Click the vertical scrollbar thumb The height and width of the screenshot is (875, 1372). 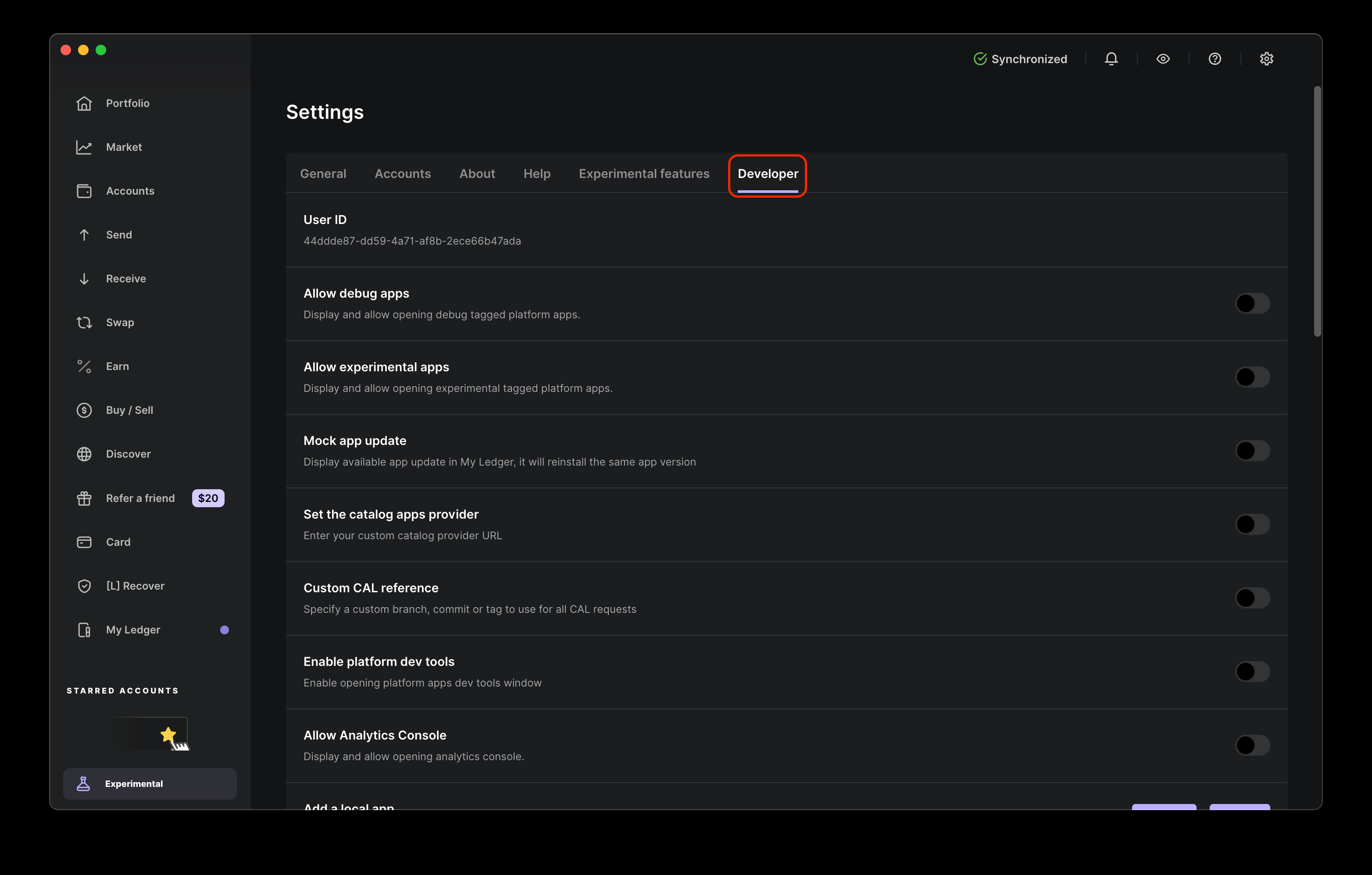pos(1317,210)
